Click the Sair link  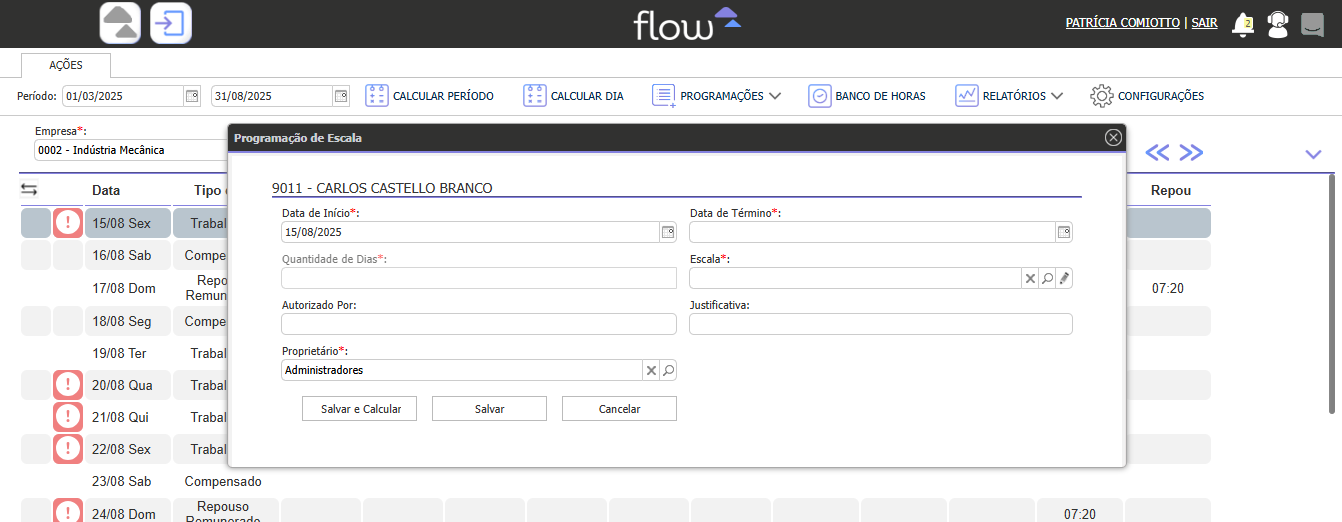1204,22
